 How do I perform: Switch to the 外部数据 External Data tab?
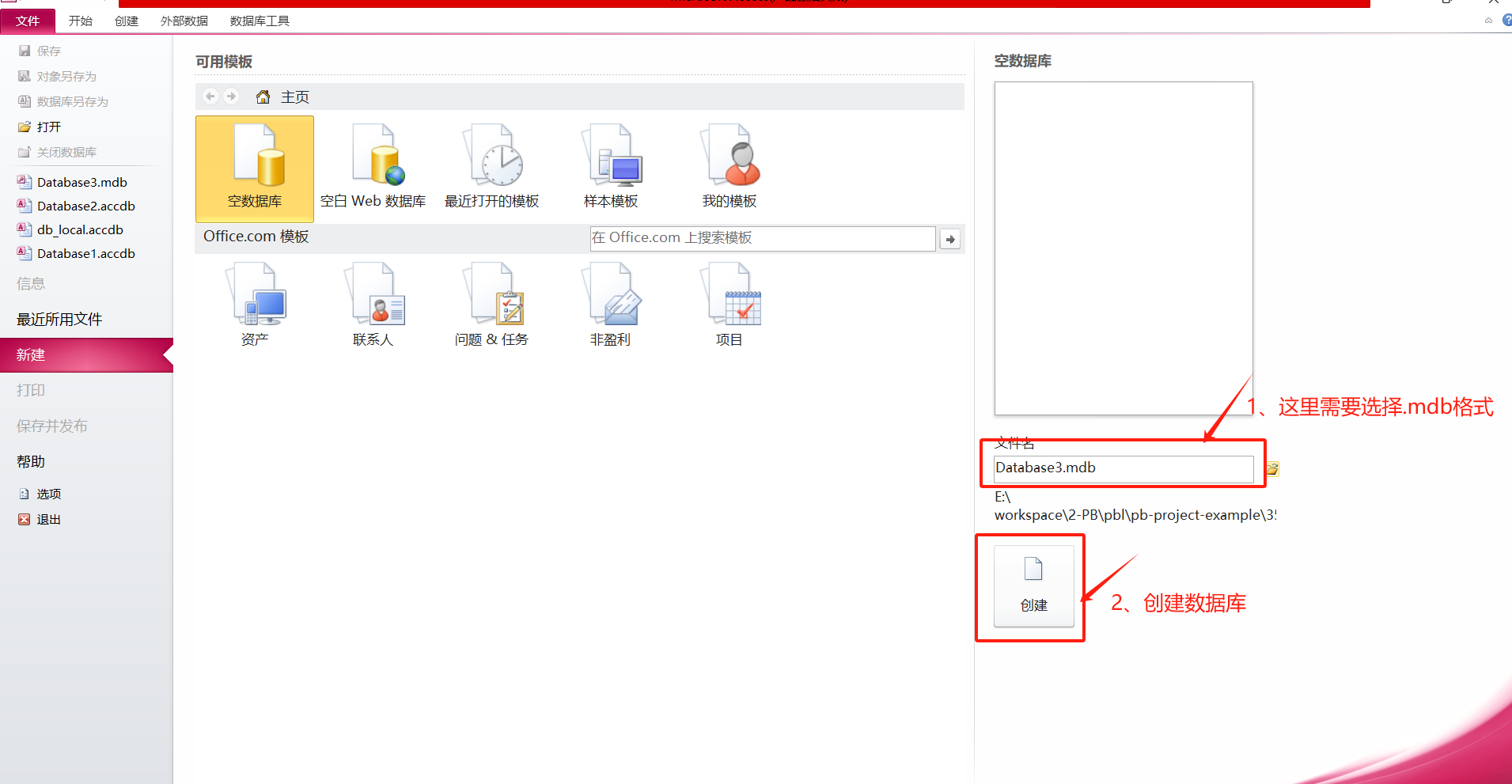click(184, 21)
